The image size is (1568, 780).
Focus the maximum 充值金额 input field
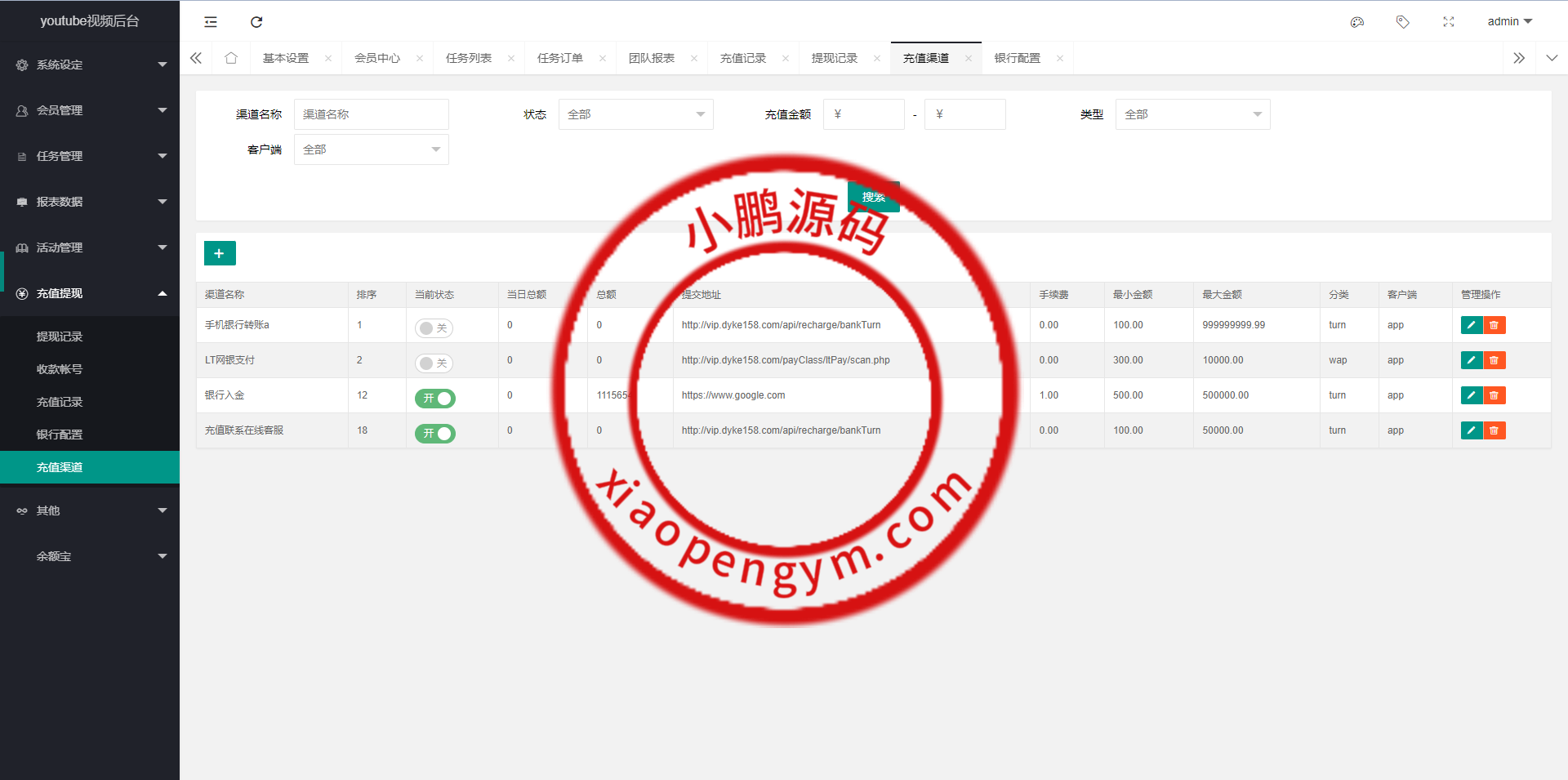point(965,114)
